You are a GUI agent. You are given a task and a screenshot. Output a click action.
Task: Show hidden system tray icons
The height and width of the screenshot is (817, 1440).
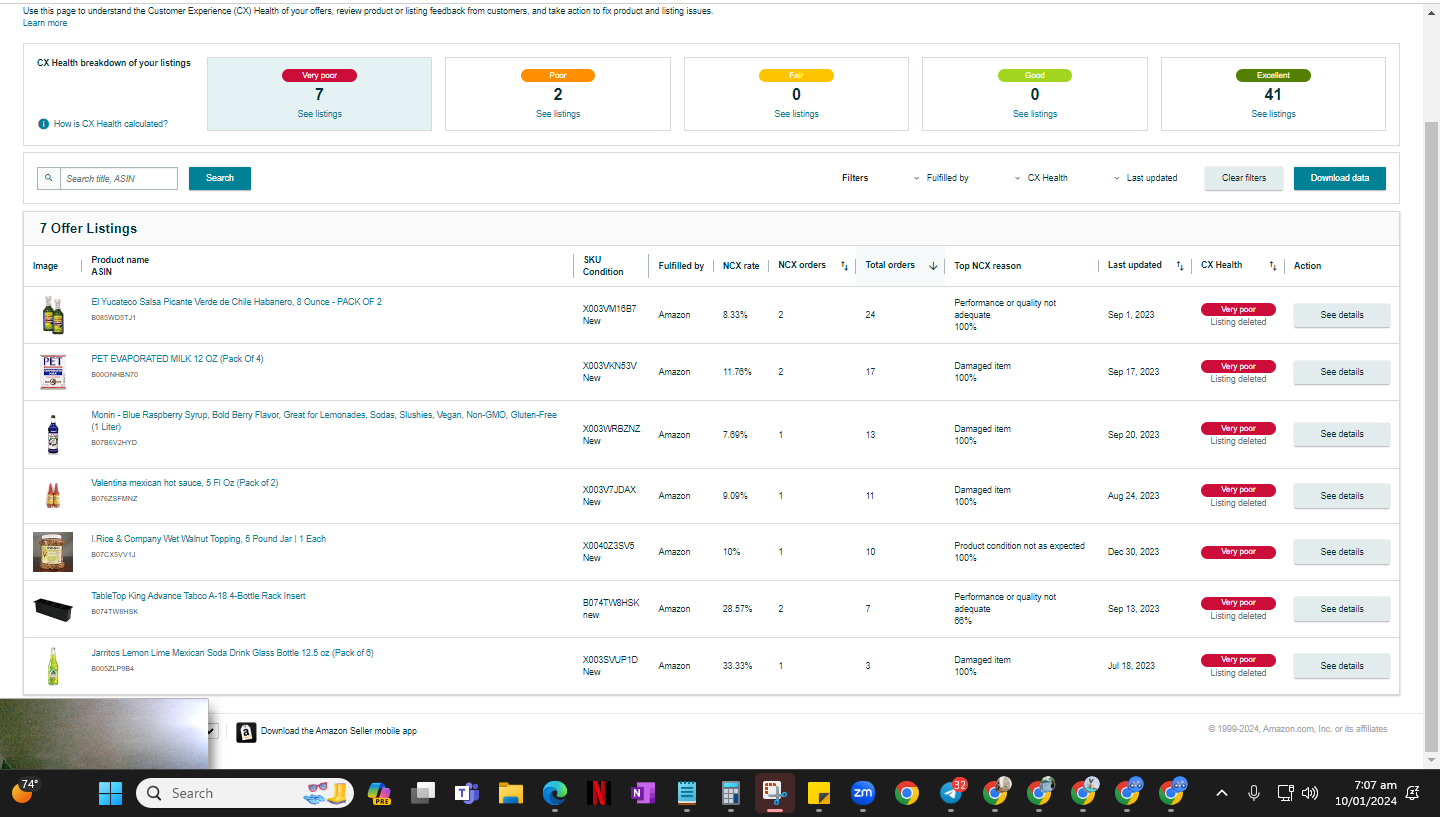click(x=1222, y=793)
